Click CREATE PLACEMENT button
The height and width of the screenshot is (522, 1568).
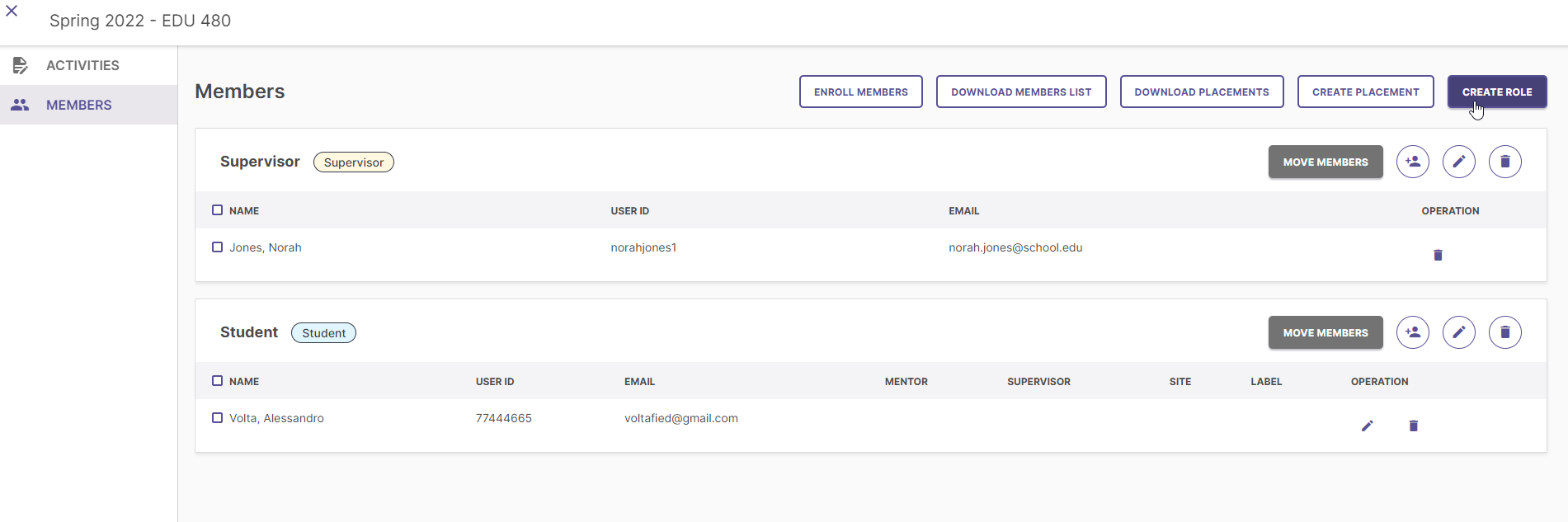[1366, 92]
